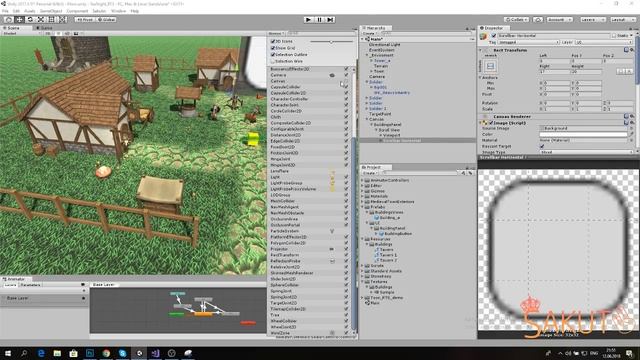Select the Rect transform tool
Image resolution: width=640 pixels, height=360 pixels.
coord(51,19)
